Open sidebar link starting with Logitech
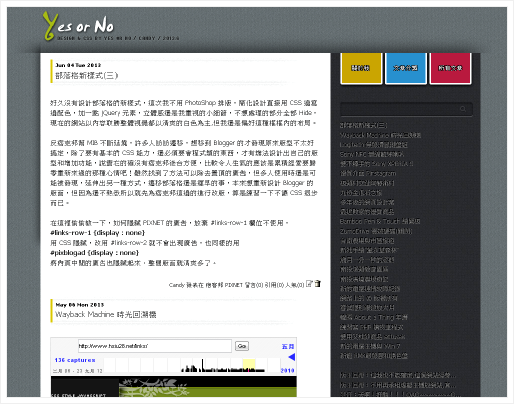This screenshot has height=404, width=514. click(373, 145)
